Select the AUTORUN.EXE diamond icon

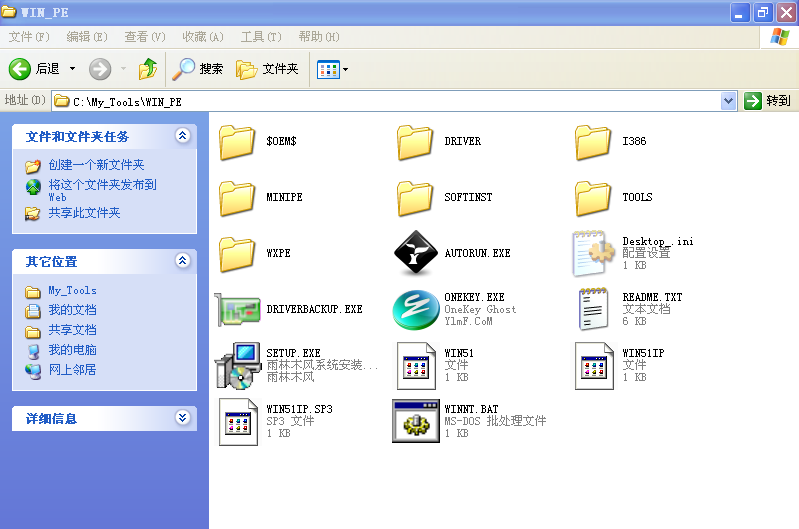pos(415,253)
